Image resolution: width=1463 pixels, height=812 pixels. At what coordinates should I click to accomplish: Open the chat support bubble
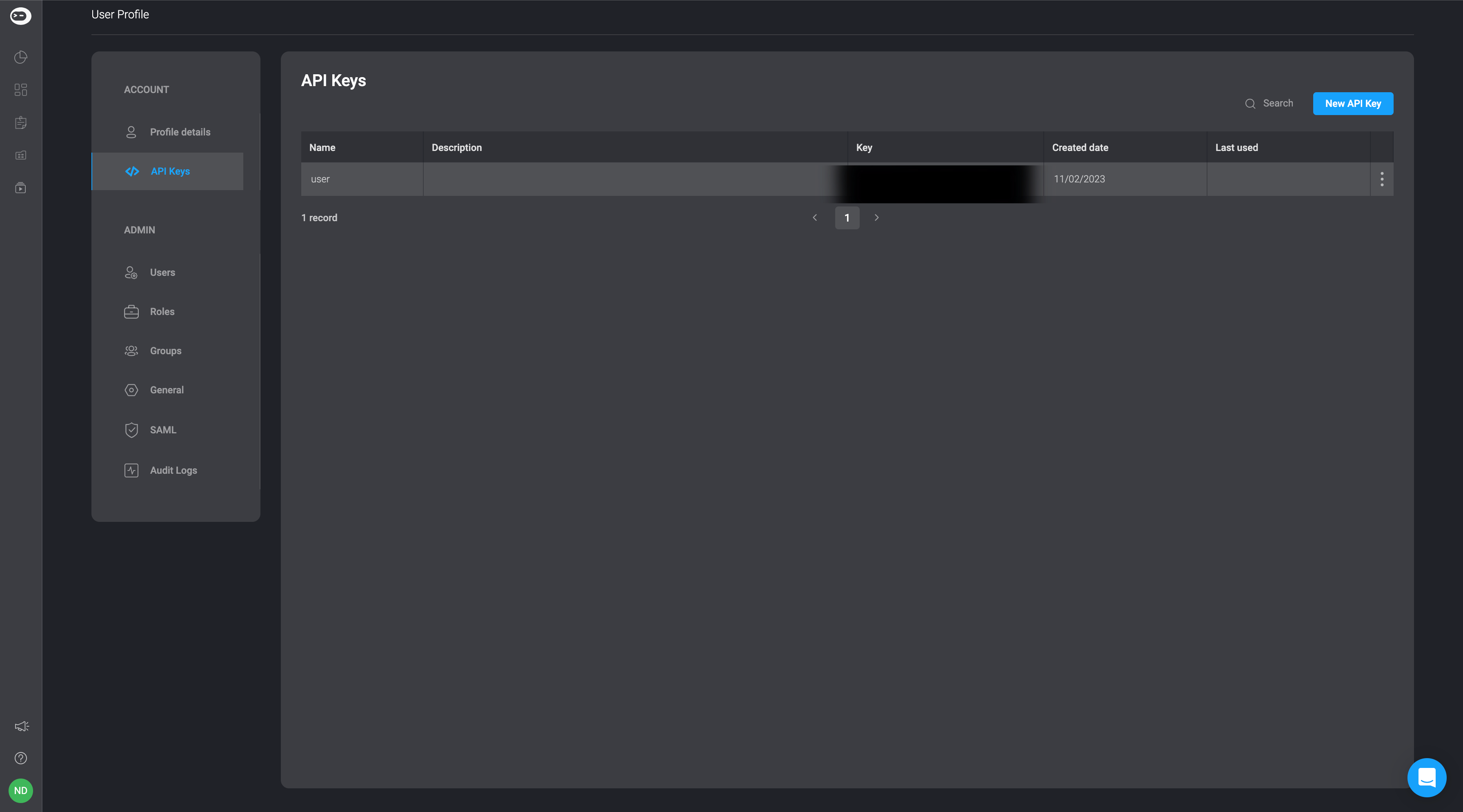point(1426,777)
